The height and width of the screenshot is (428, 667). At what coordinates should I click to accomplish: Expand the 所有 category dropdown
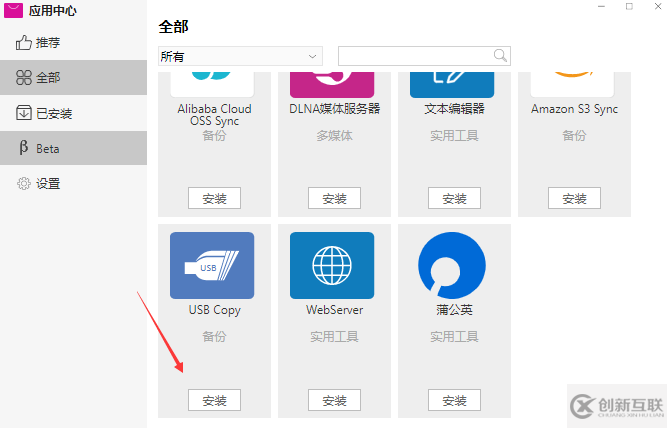click(x=240, y=56)
